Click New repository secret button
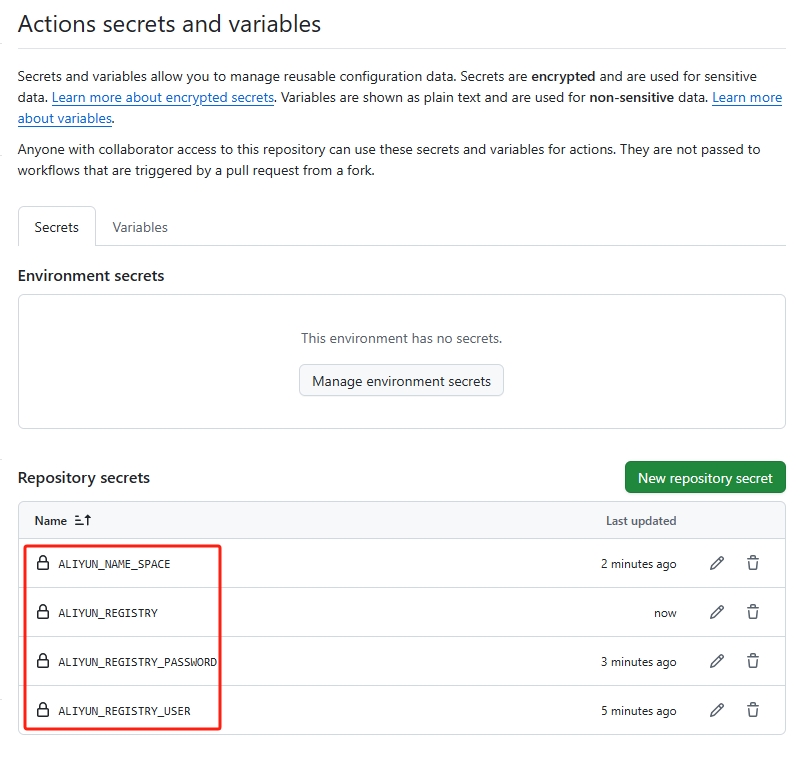 coord(705,478)
